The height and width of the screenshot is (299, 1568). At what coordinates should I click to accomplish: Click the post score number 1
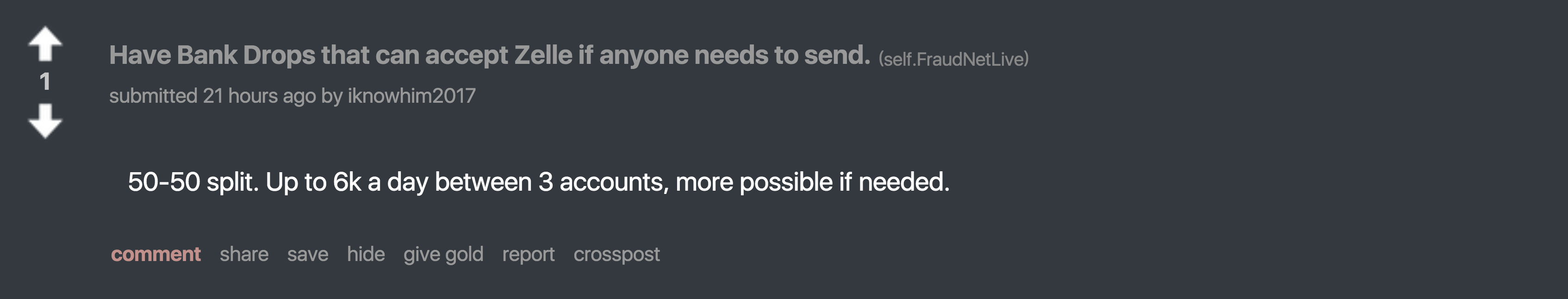tap(45, 81)
